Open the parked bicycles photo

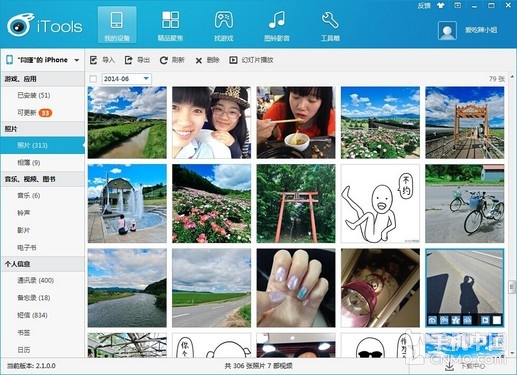[465, 203]
